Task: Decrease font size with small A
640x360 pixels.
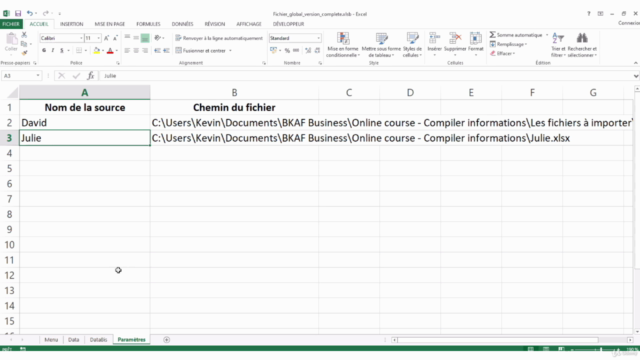Action: click(x=115, y=38)
